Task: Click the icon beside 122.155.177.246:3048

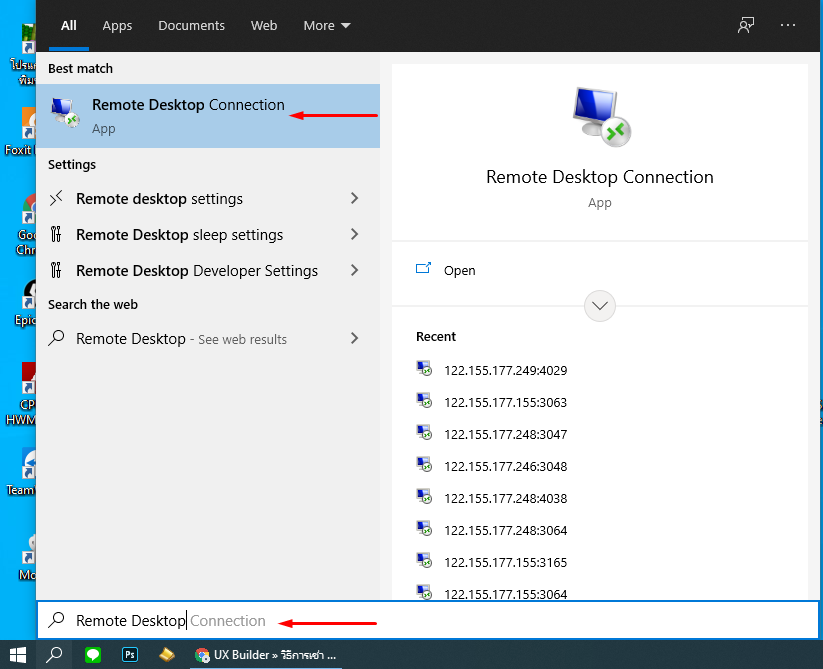Action: [x=424, y=465]
